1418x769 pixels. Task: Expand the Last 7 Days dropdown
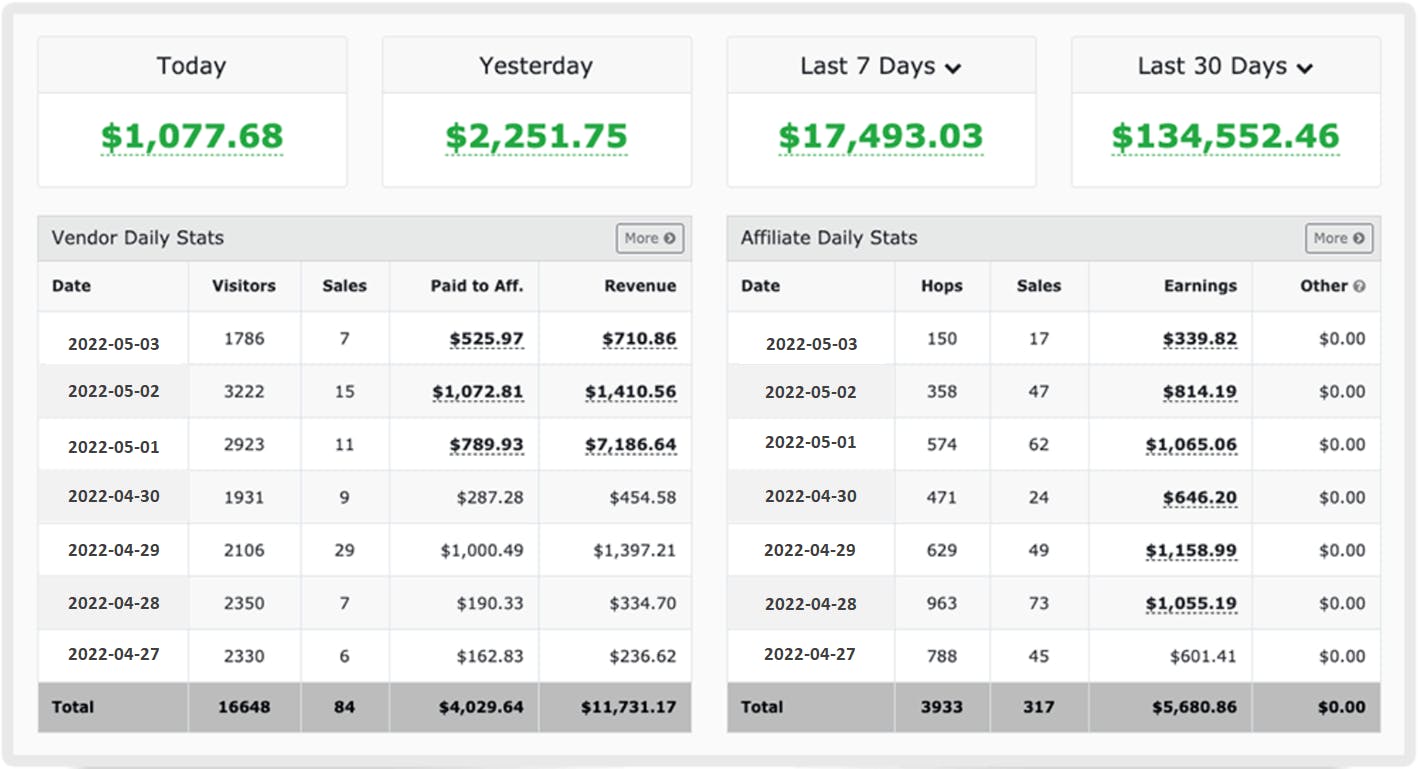pyautogui.click(x=952, y=68)
